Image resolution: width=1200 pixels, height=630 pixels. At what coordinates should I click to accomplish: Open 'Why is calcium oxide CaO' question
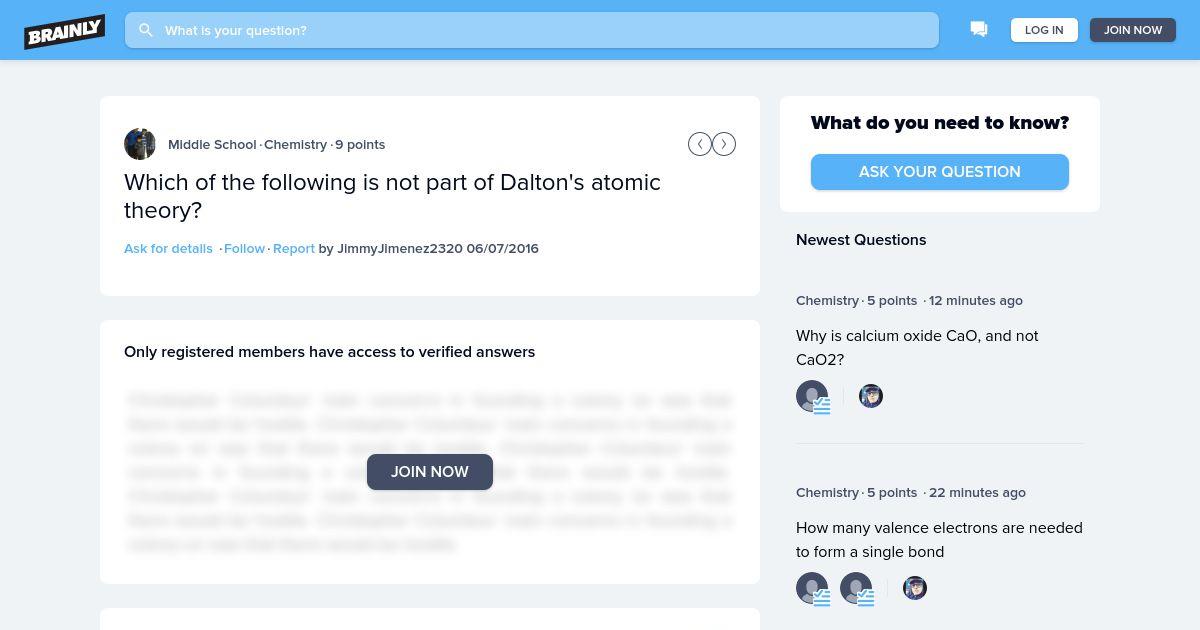click(x=917, y=348)
